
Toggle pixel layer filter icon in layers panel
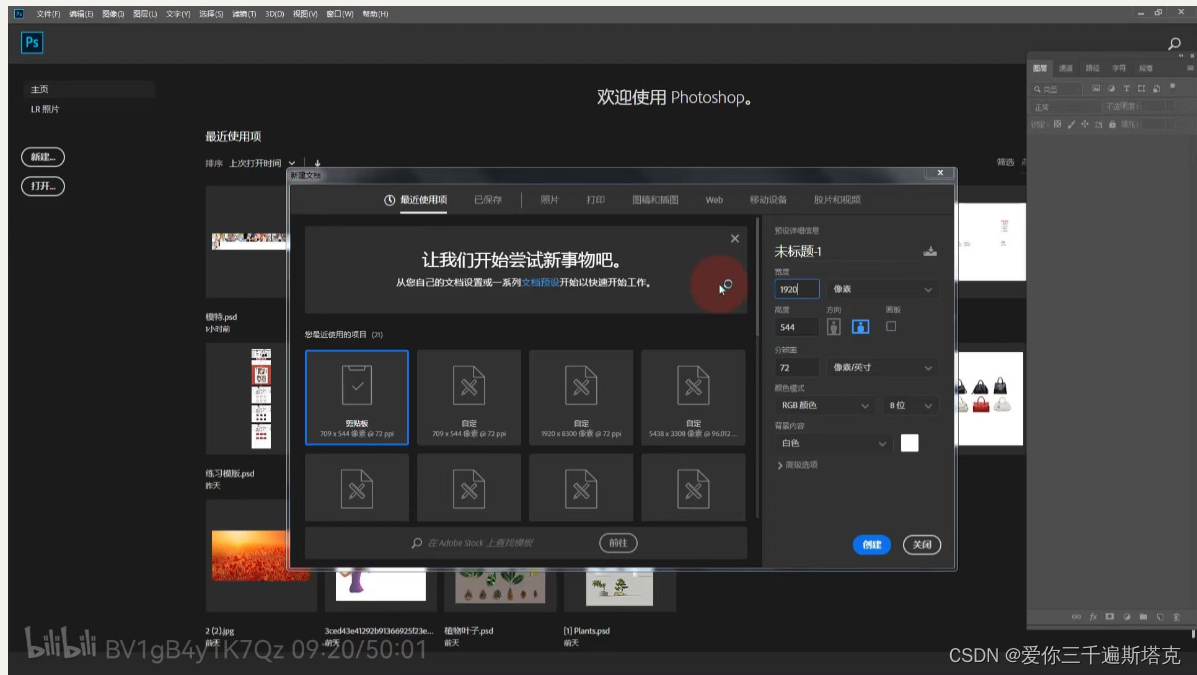[x=1096, y=89]
